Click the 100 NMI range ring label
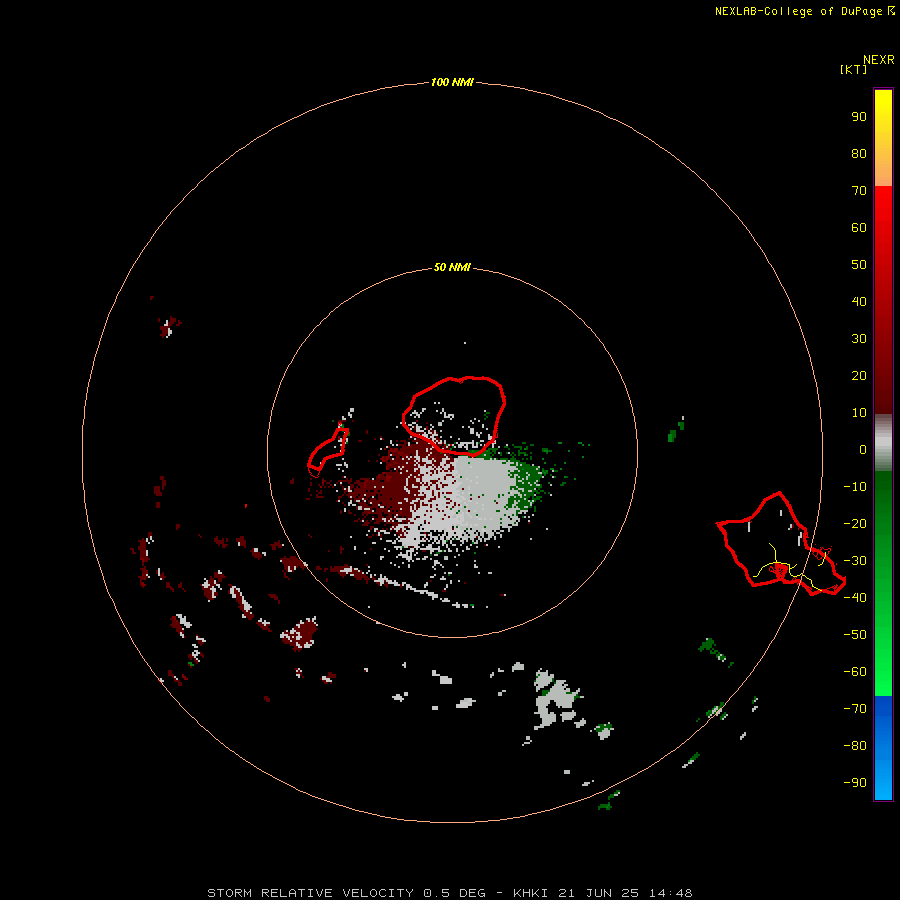Image resolution: width=900 pixels, height=900 pixels. coord(452,82)
